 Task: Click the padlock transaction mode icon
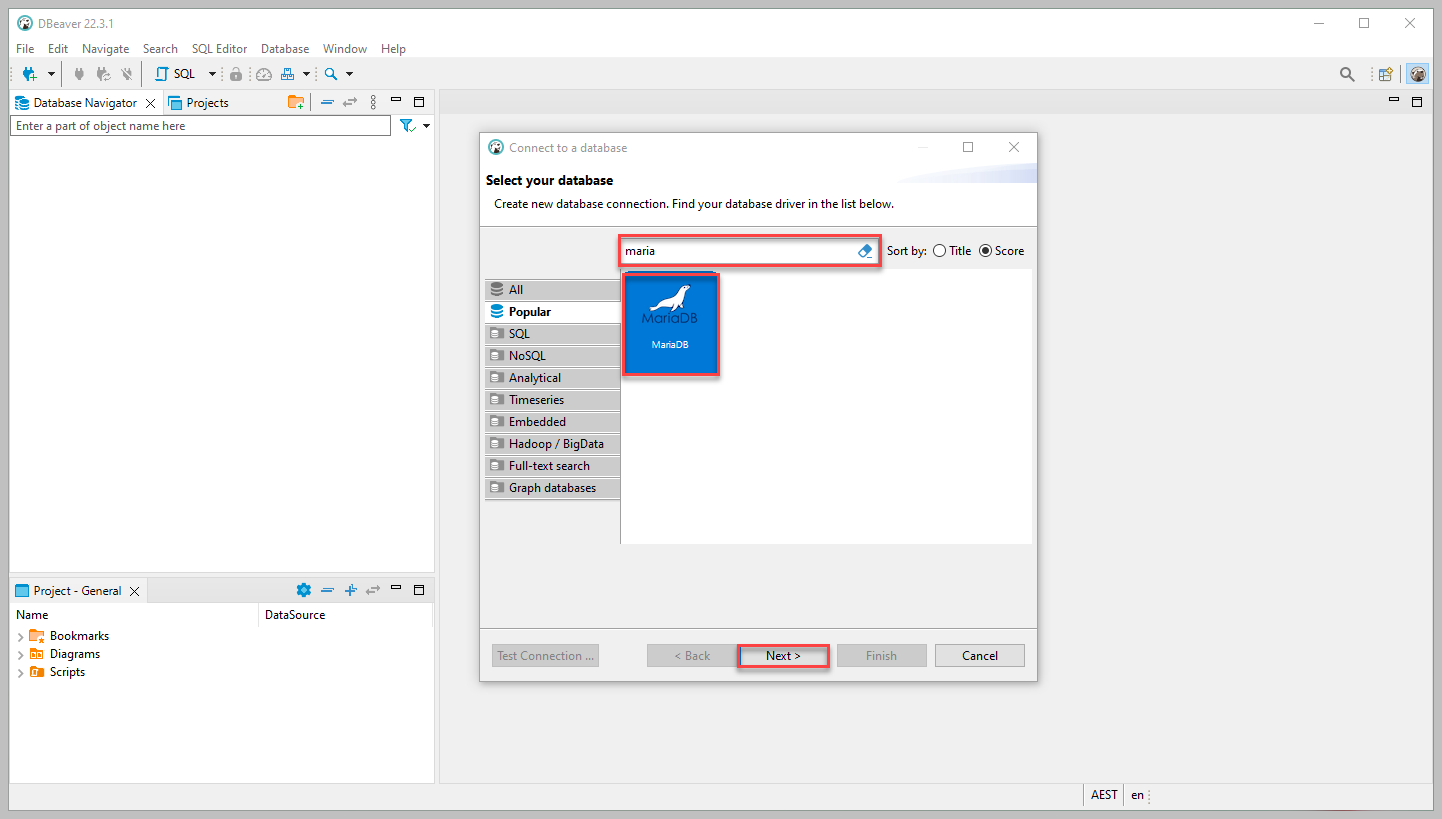pos(236,74)
